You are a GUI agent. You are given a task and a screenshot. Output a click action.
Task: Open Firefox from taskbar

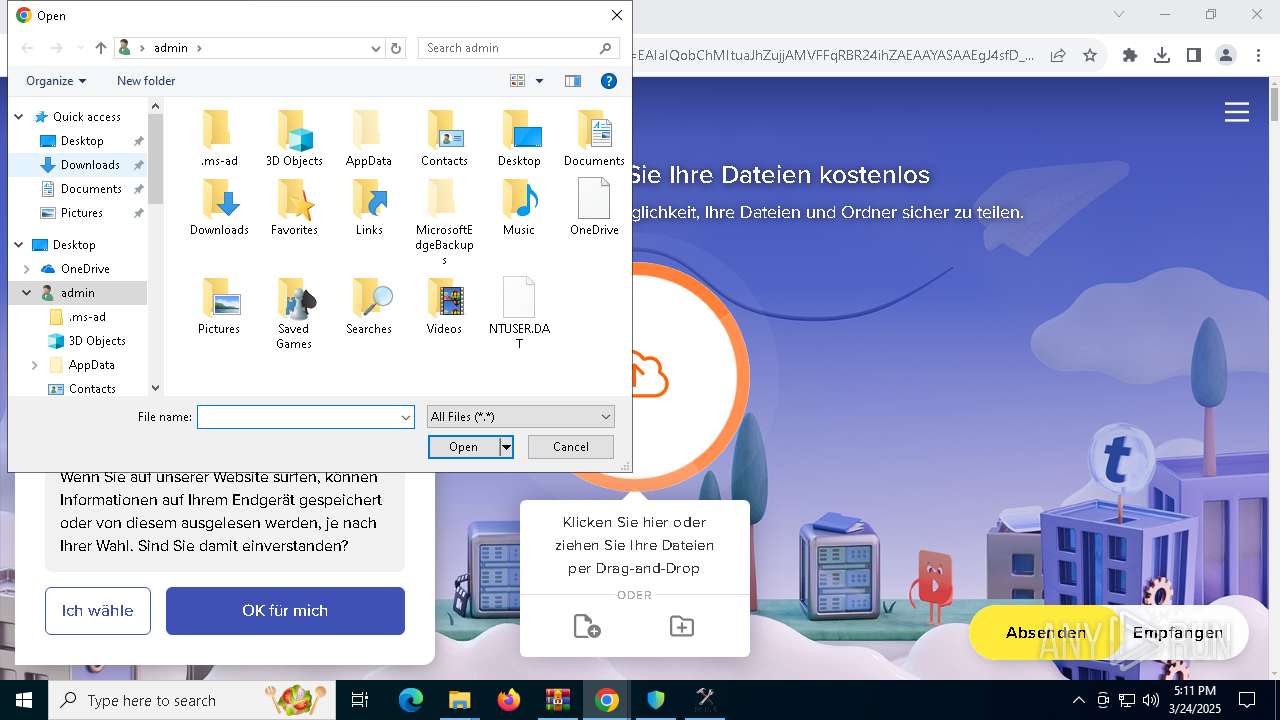[x=509, y=700]
